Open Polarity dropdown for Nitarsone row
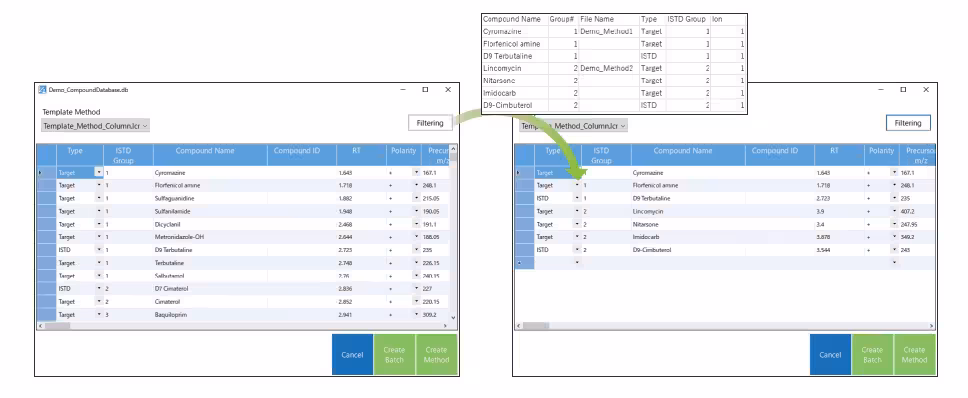Image resolution: width=968 pixels, height=398 pixels. (894, 224)
